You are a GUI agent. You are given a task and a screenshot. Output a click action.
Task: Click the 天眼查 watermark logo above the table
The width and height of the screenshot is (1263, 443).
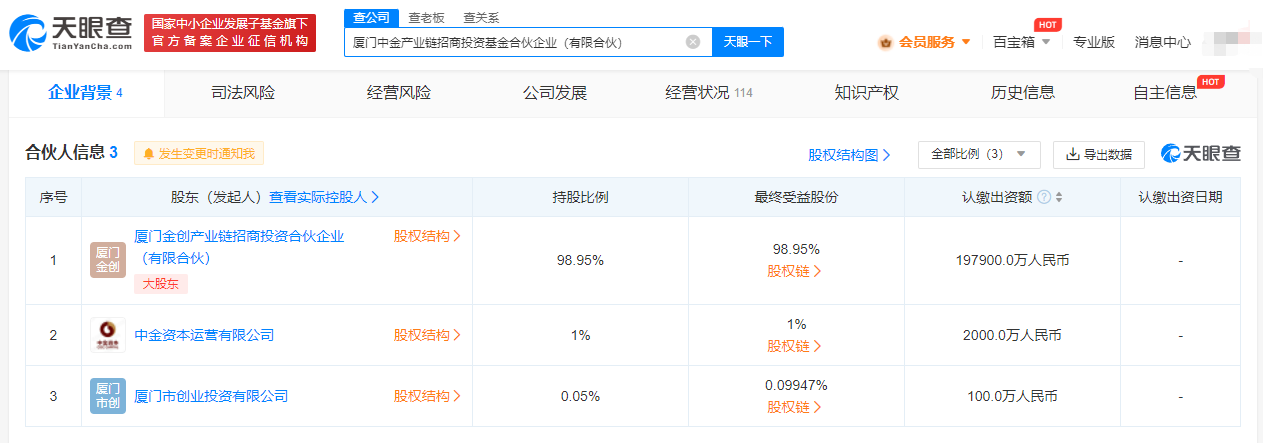[x=1201, y=154]
